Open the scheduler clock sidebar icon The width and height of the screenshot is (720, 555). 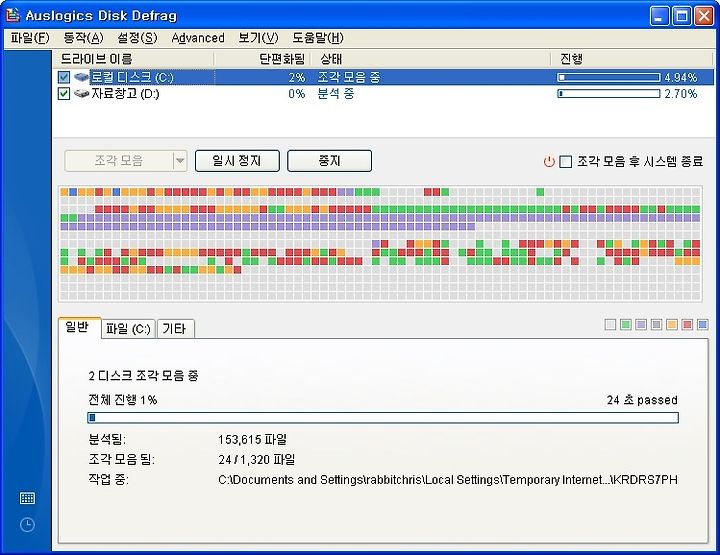click(28, 525)
